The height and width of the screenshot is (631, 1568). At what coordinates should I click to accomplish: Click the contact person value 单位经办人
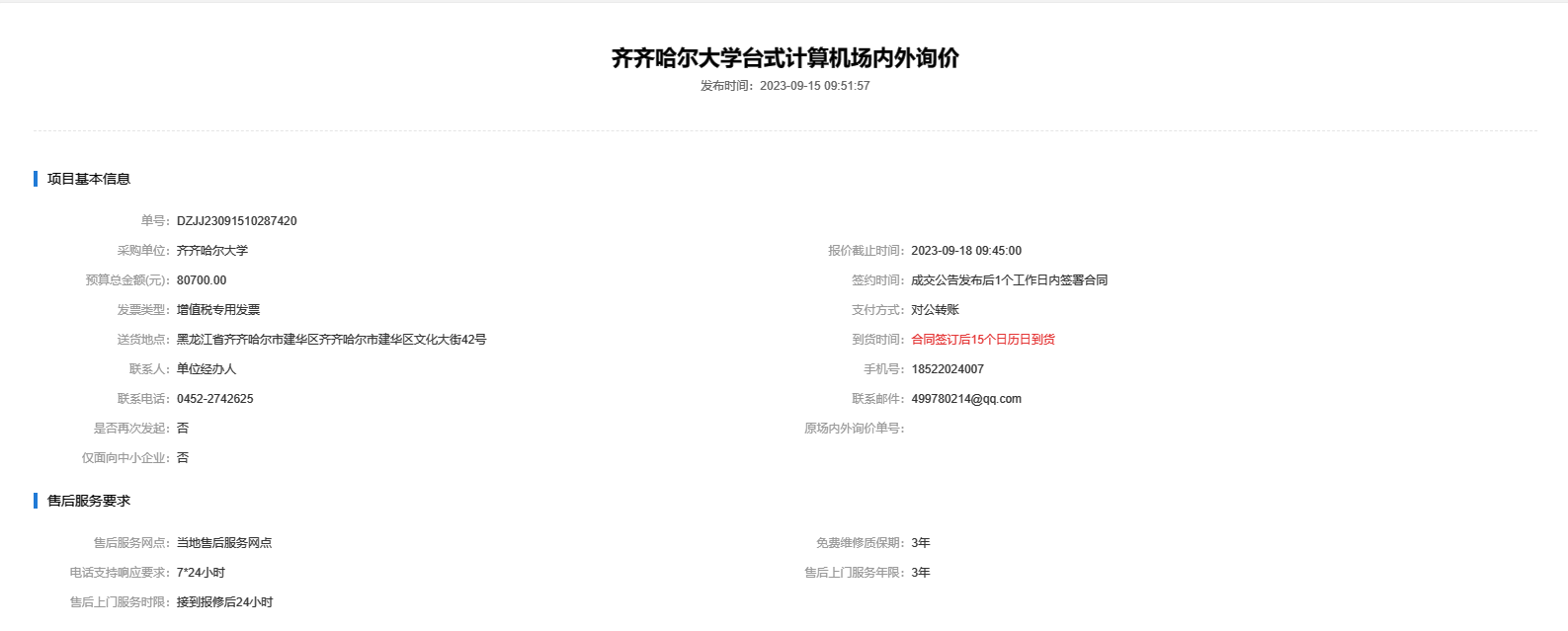pos(206,369)
